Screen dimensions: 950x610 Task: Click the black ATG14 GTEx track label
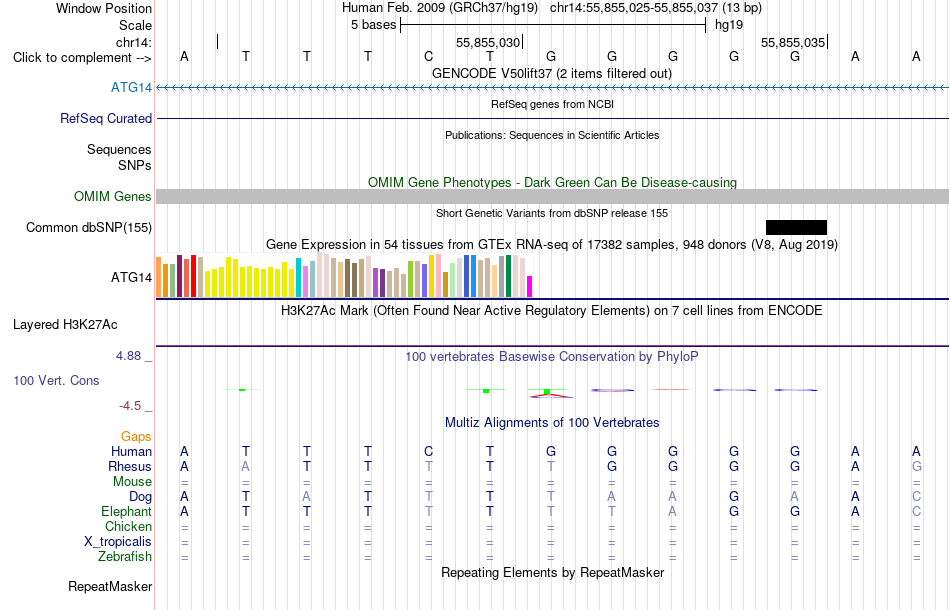click(x=131, y=277)
